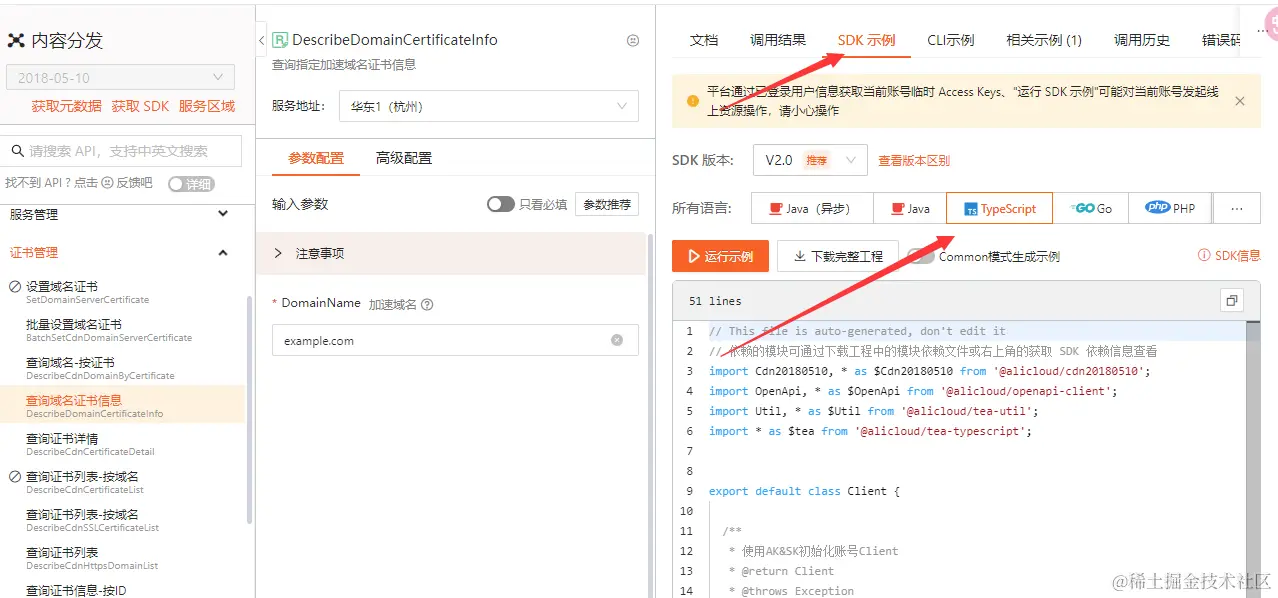This screenshot has height=598, width=1278.
Task: Click the 获取元数据 link
Action: [x=66, y=106]
